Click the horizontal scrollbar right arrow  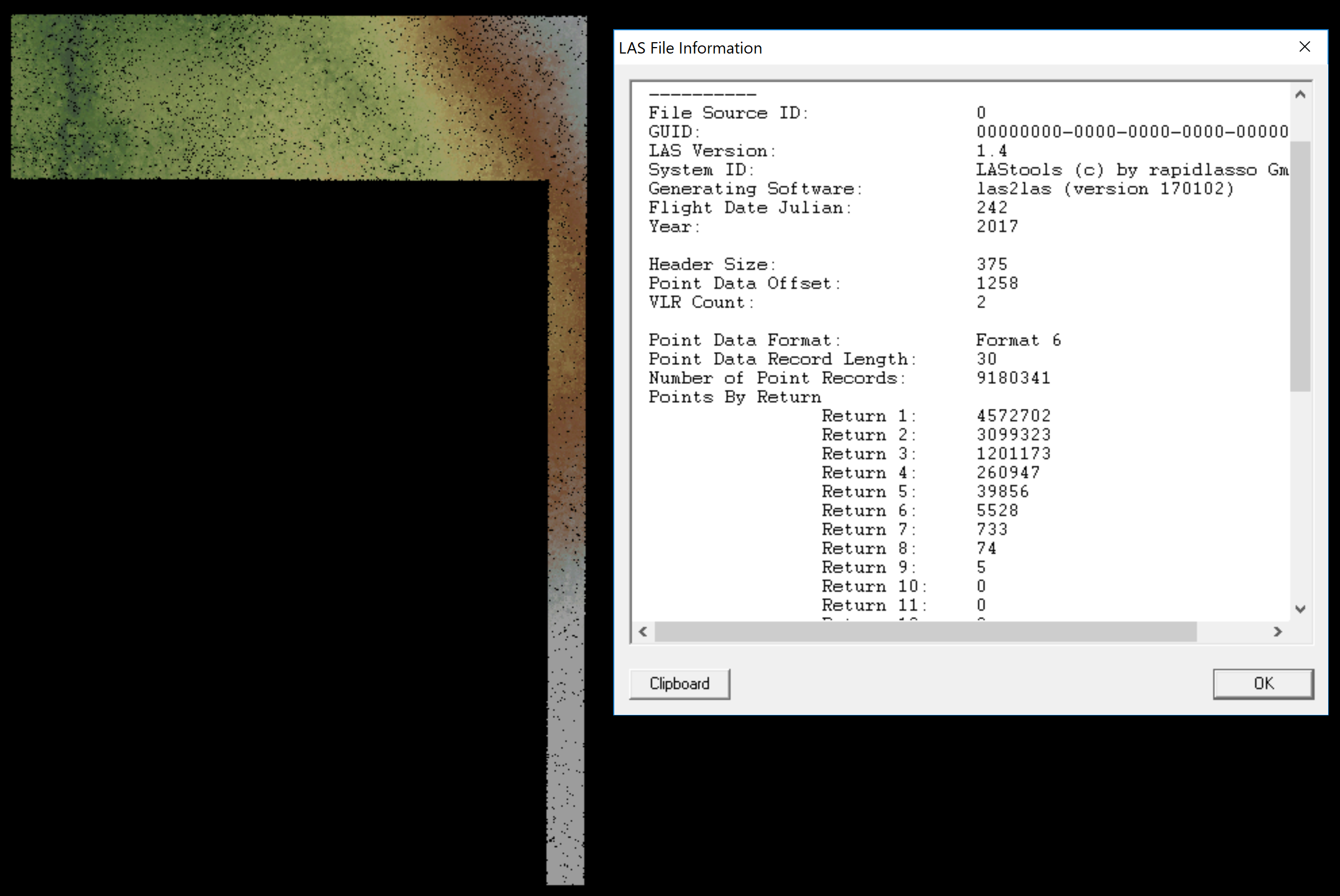tap(1278, 632)
